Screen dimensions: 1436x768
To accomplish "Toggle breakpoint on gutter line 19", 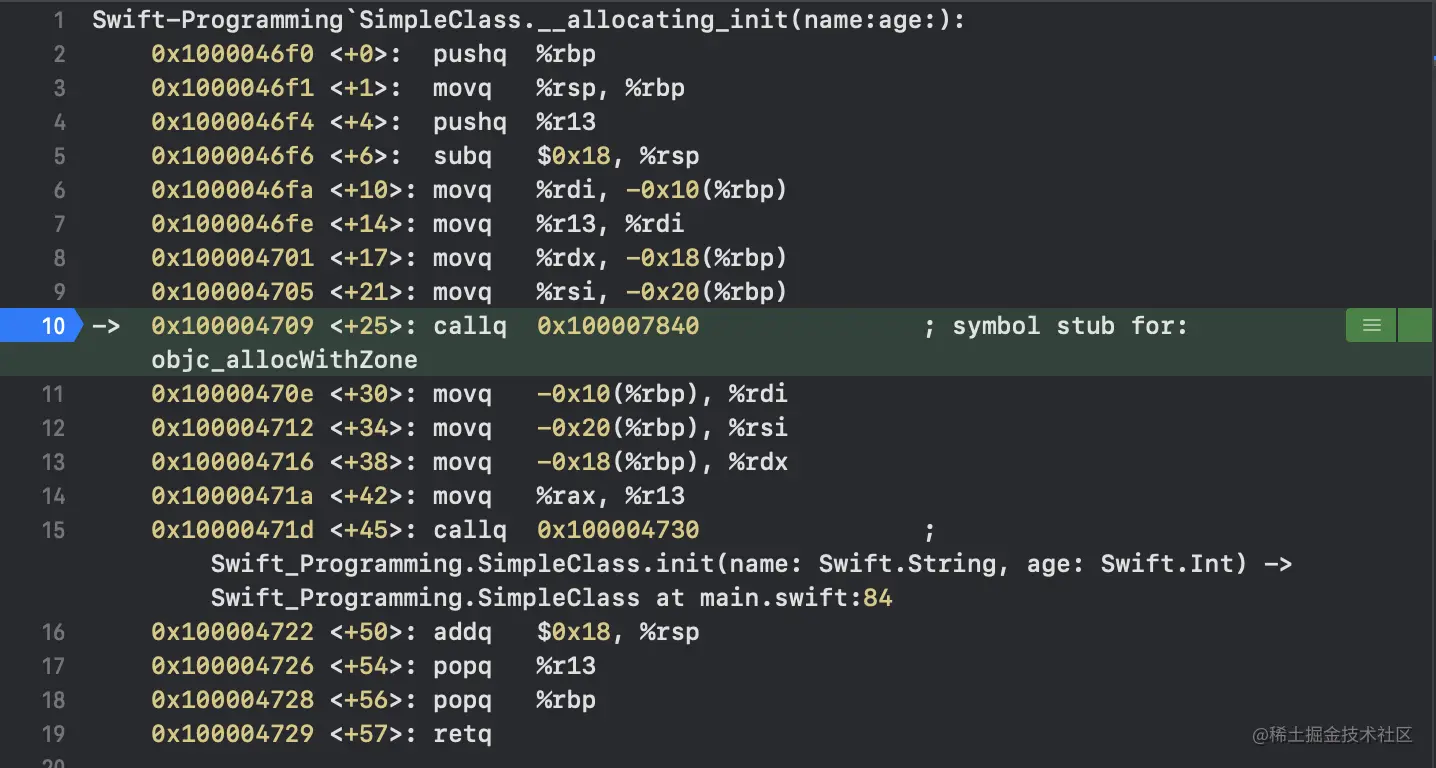I will point(53,734).
